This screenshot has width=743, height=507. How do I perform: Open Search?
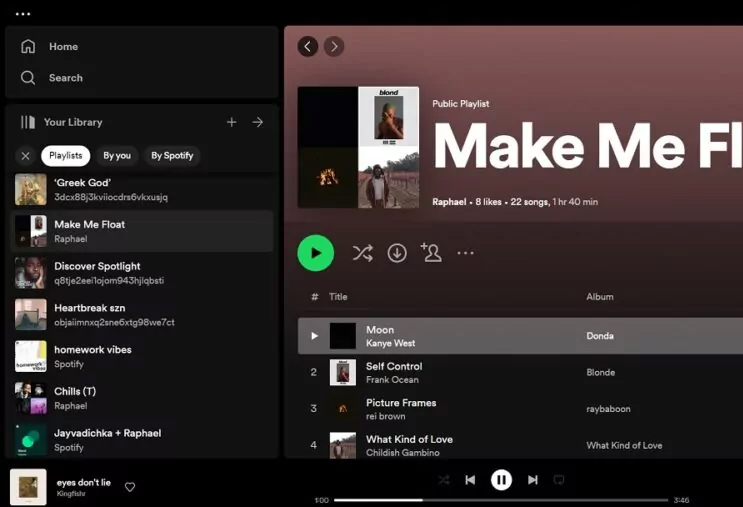(65, 78)
